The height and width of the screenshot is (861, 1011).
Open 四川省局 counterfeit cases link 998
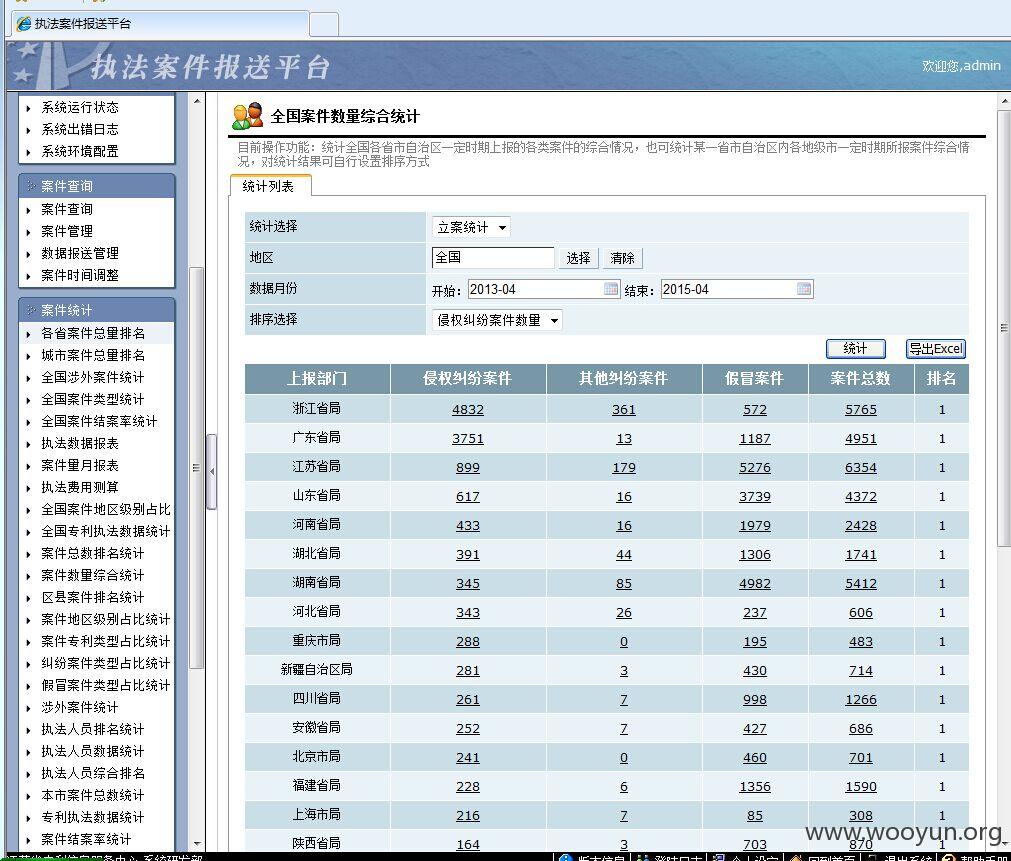(x=755, y=700)
